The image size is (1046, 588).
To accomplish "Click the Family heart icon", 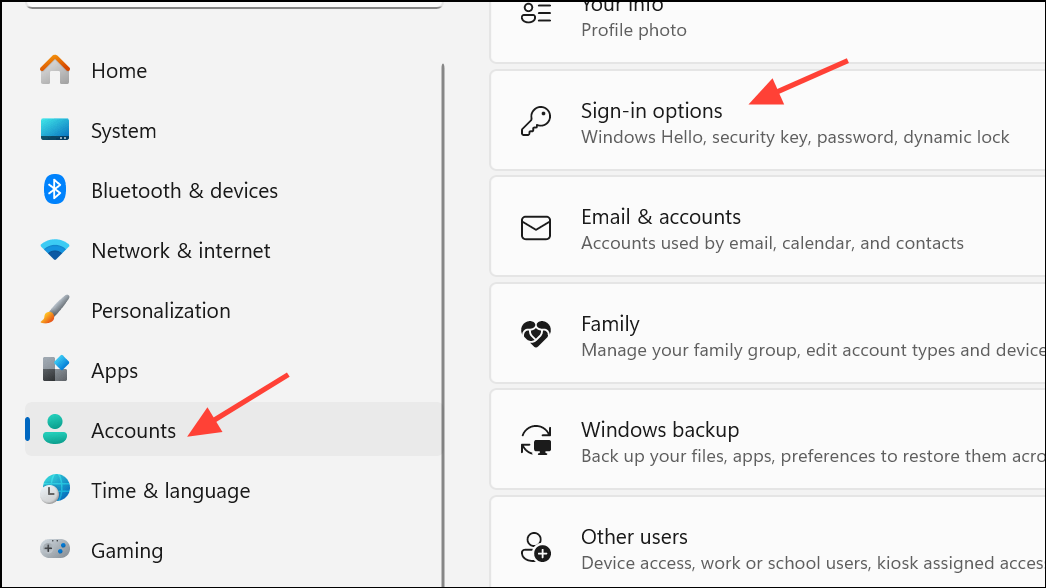I will tap(536, 334).
